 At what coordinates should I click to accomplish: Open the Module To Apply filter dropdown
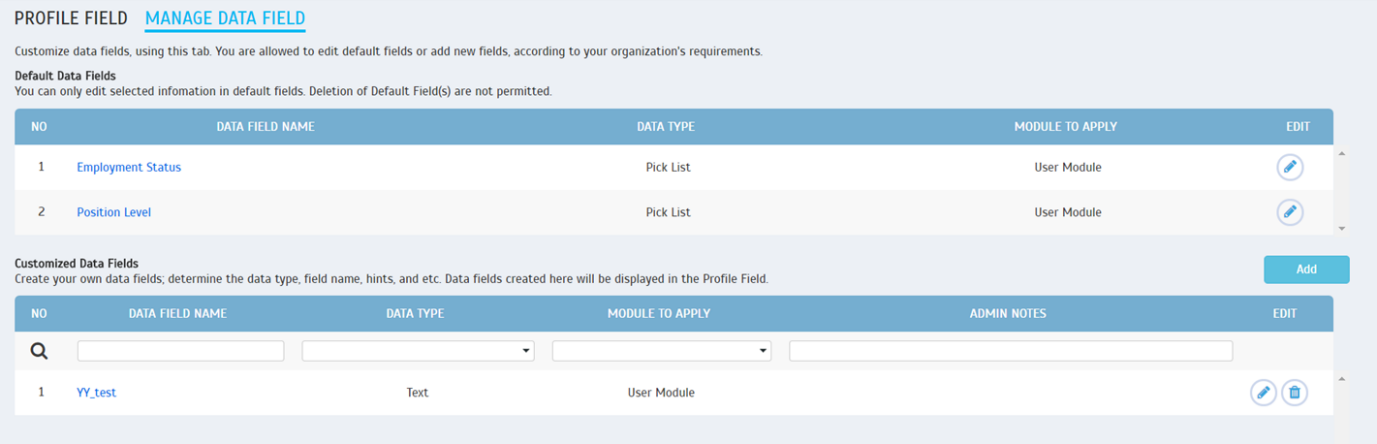[x=661, y=351]
